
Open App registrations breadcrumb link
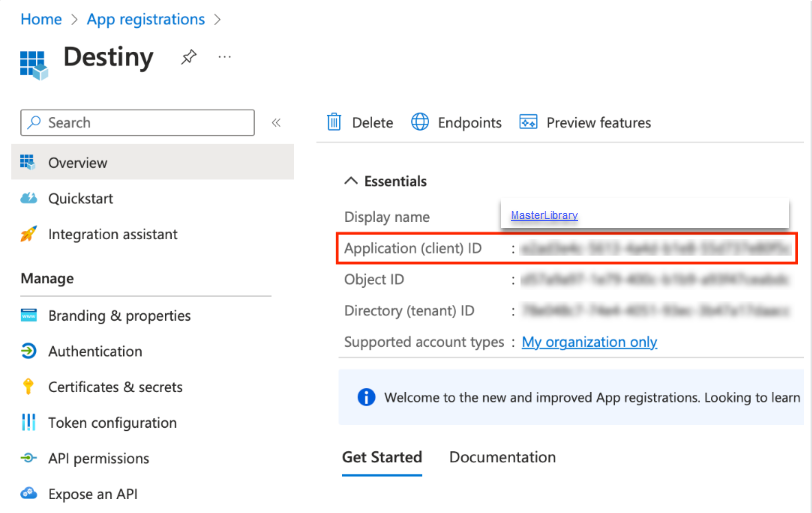tap(146, 19)
